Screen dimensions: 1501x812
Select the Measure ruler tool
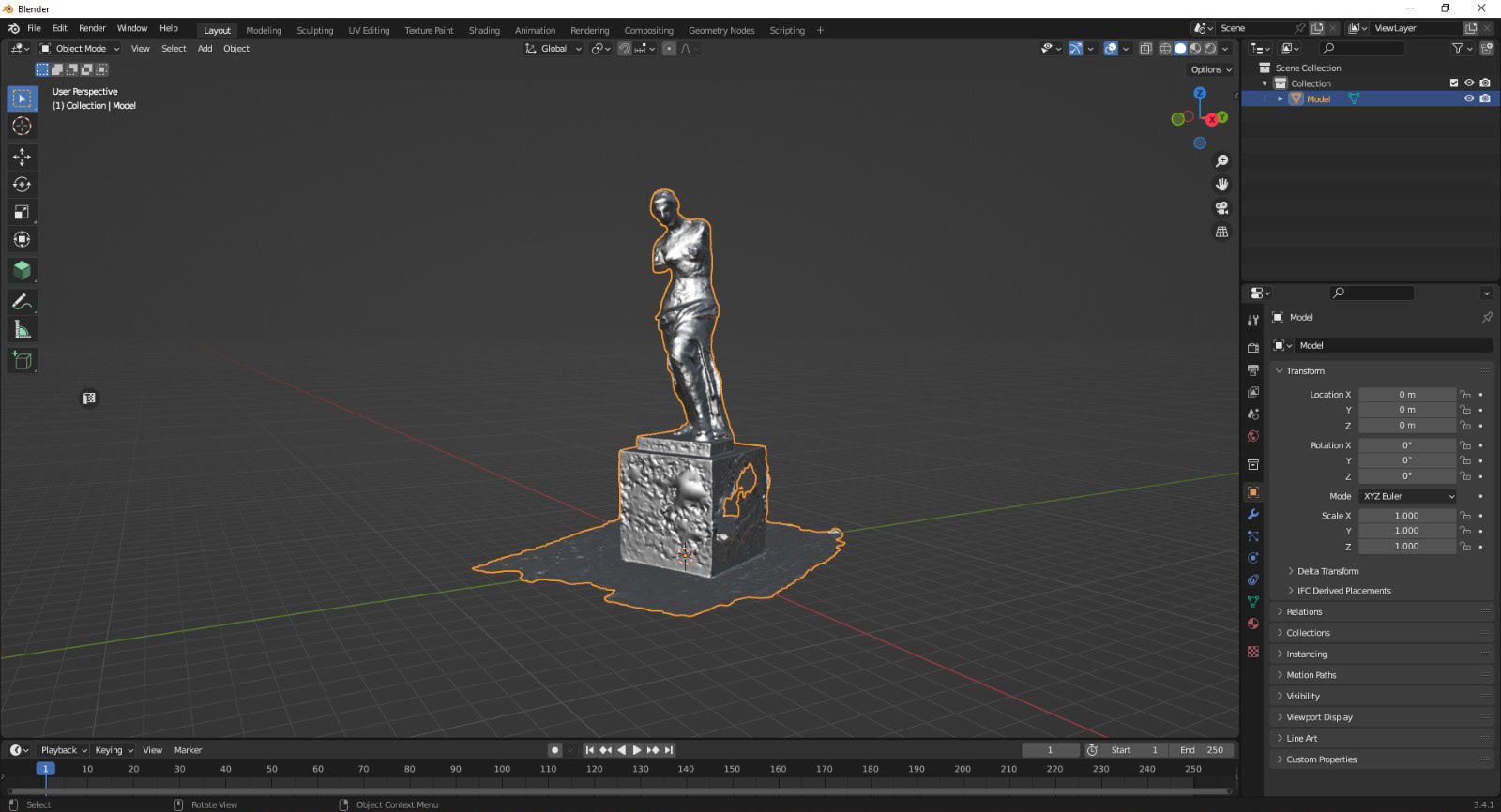(23, 329)
